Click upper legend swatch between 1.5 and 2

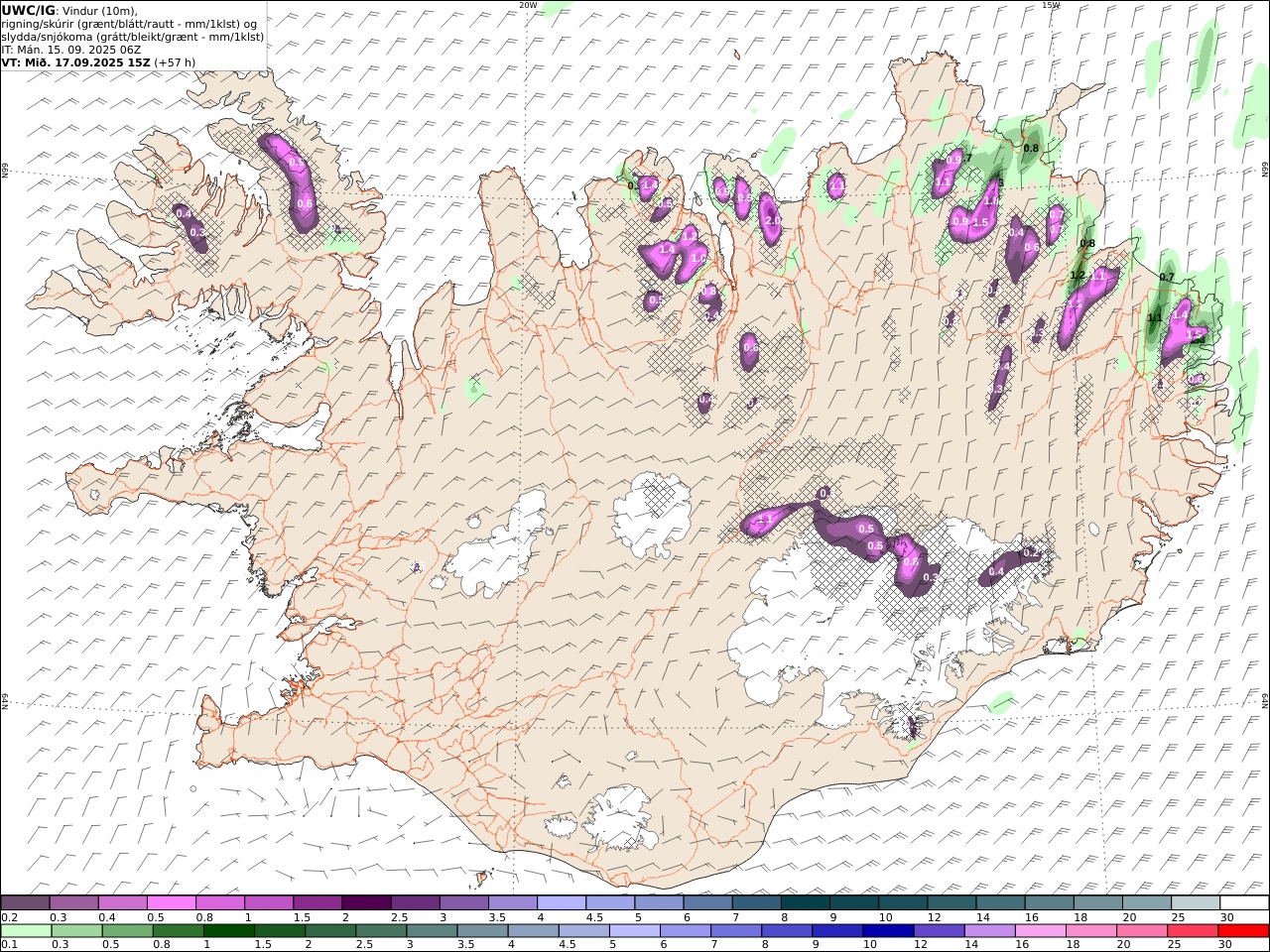pyautogui.click(x=317, y=902)
